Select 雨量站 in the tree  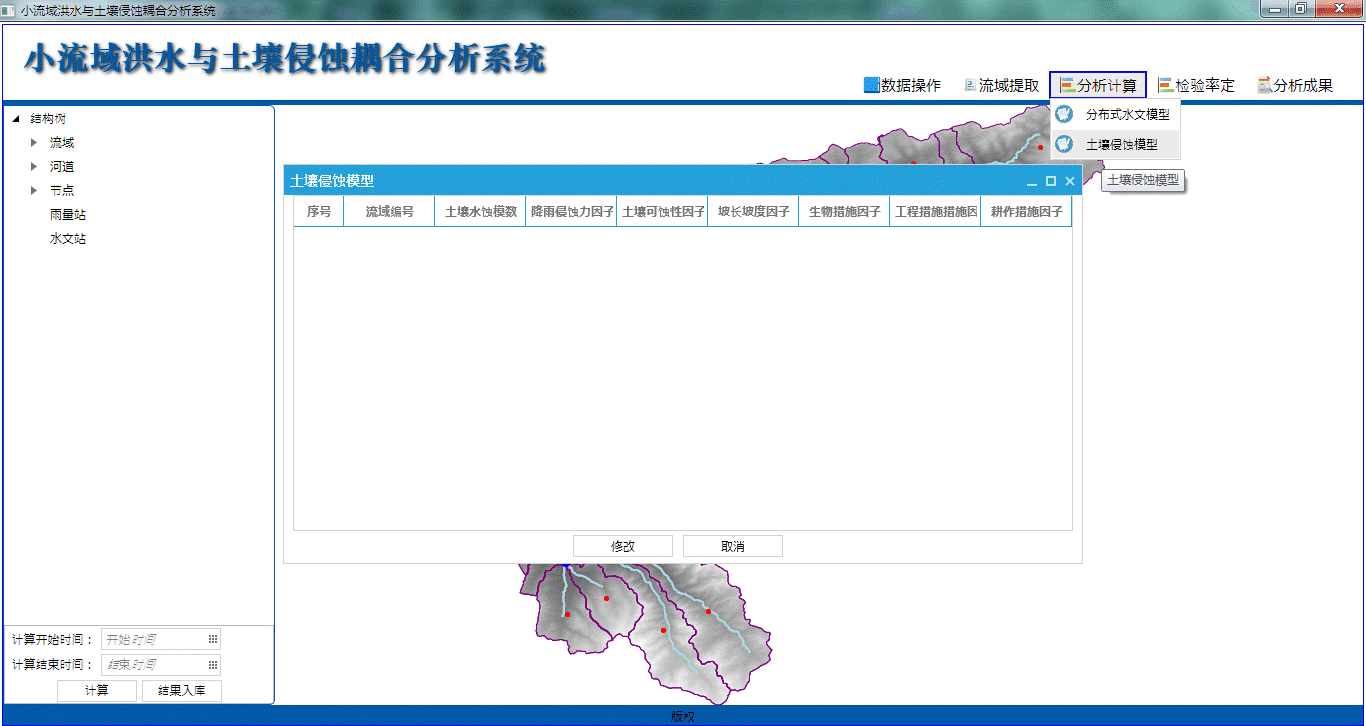point(68,215)
